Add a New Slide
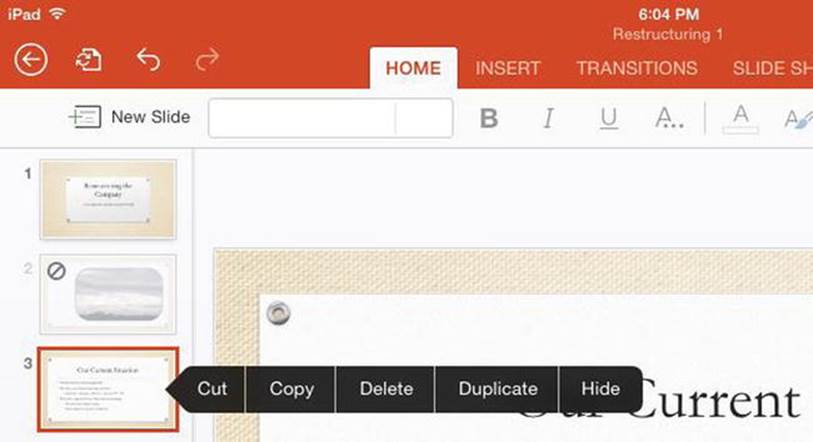 [130, 117]
